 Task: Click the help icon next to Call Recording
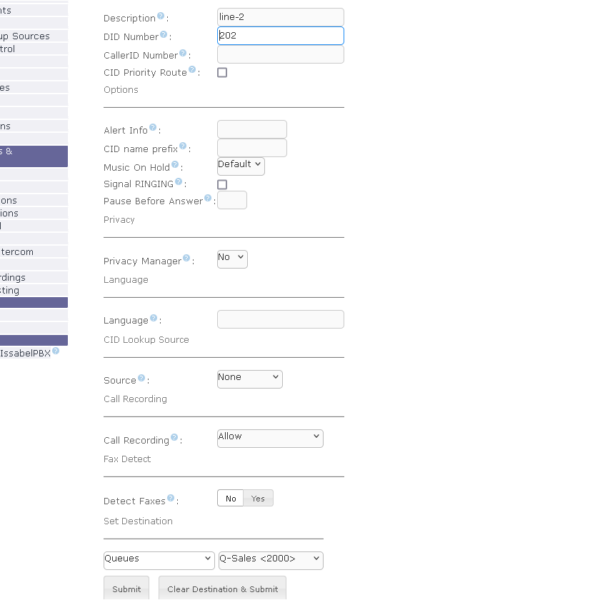[x=175, y=438]
